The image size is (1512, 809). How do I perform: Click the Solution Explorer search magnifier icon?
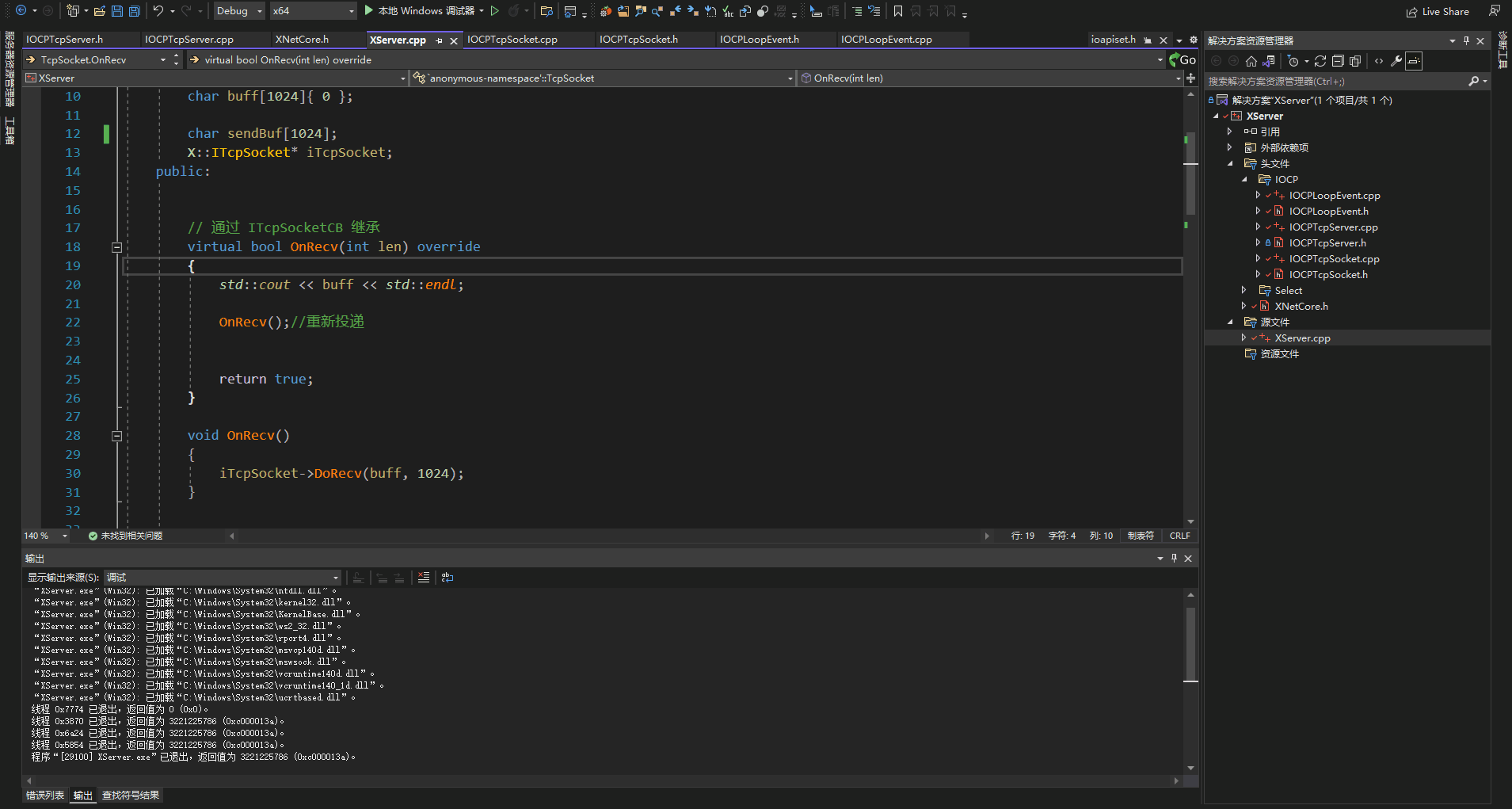tap(1474, 81)
